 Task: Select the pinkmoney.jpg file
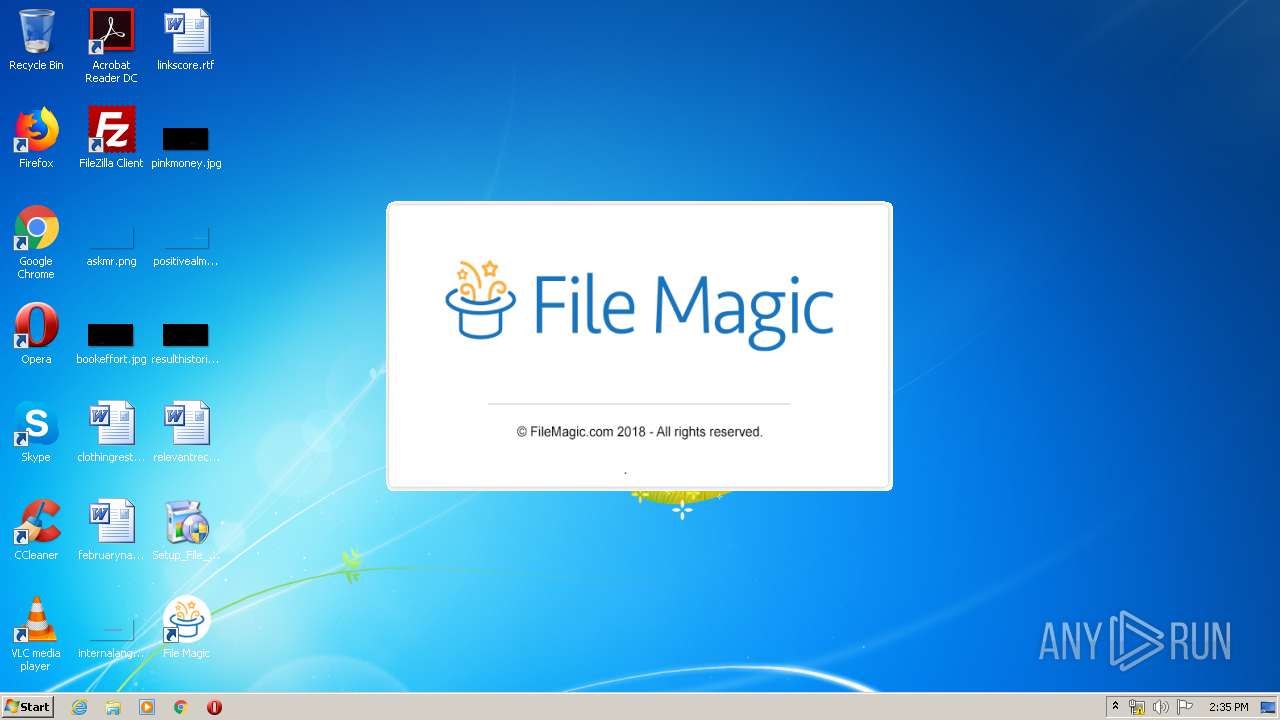pos(186,147)
